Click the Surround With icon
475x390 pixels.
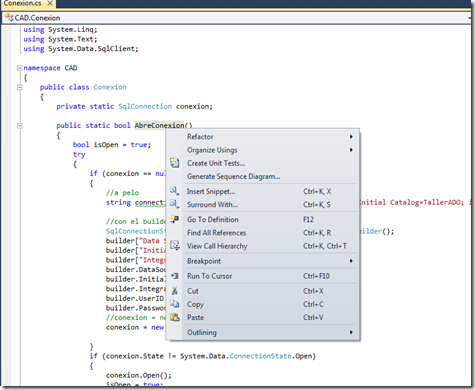pos(175,204)
